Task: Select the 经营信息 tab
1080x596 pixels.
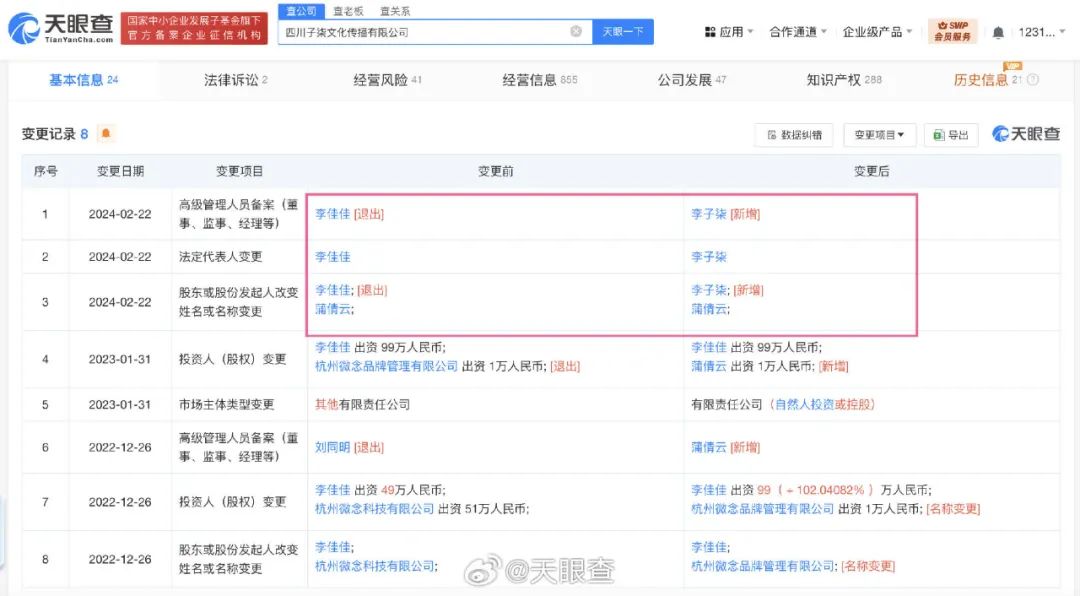Action: [x=539, y=80]
